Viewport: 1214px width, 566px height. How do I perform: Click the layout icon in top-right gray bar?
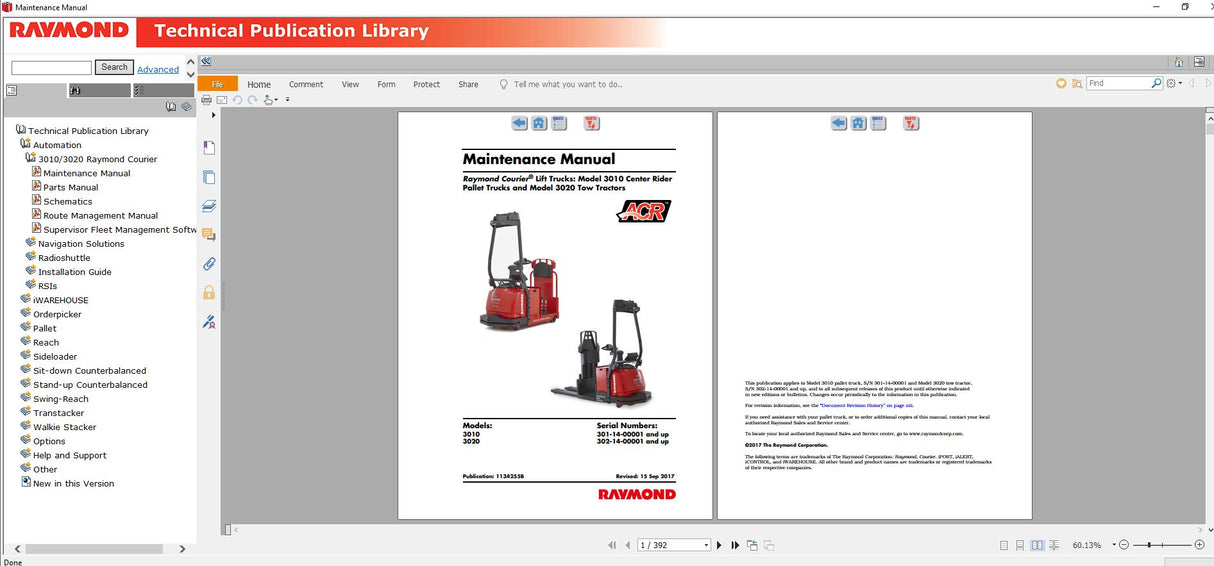pos(1199,62)
